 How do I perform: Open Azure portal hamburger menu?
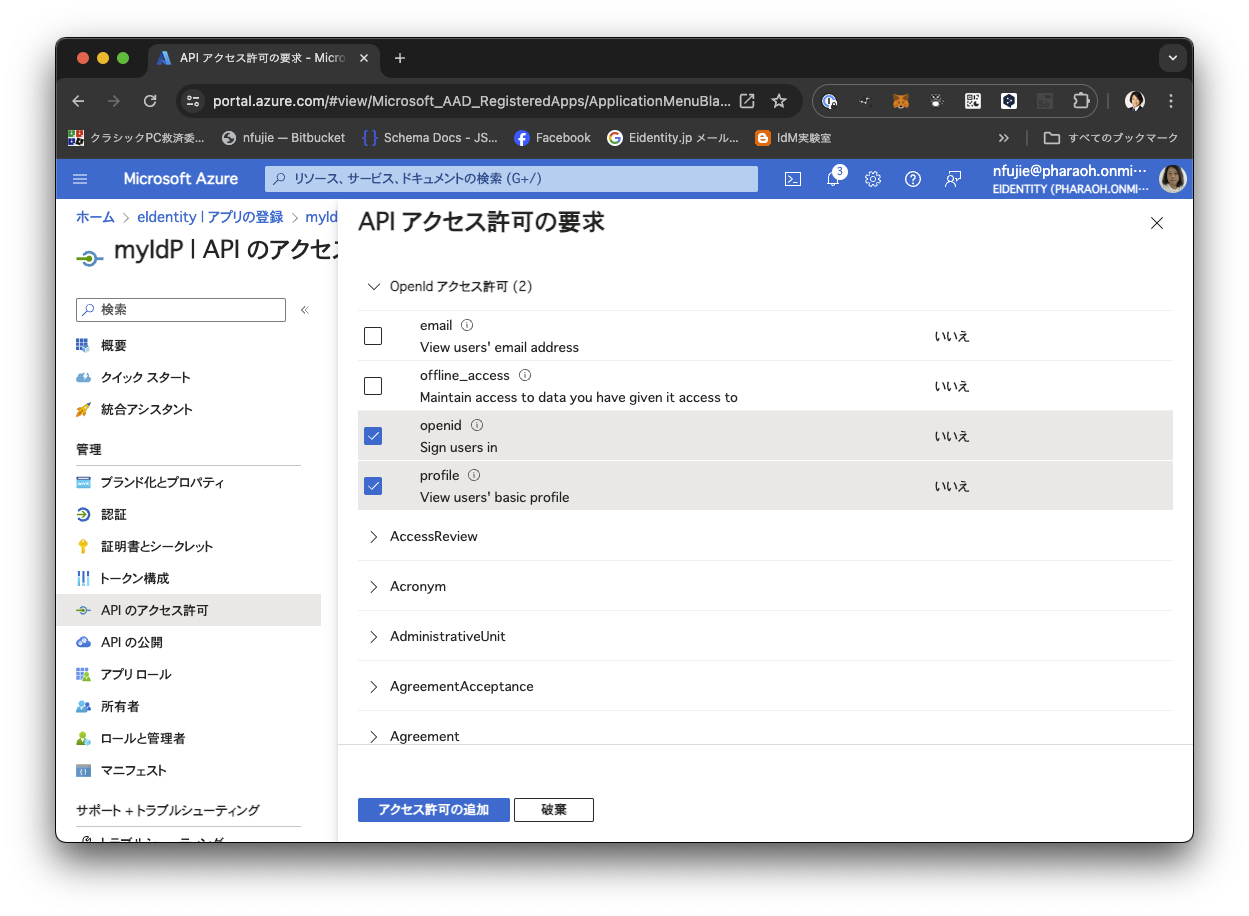coord(80,179)
